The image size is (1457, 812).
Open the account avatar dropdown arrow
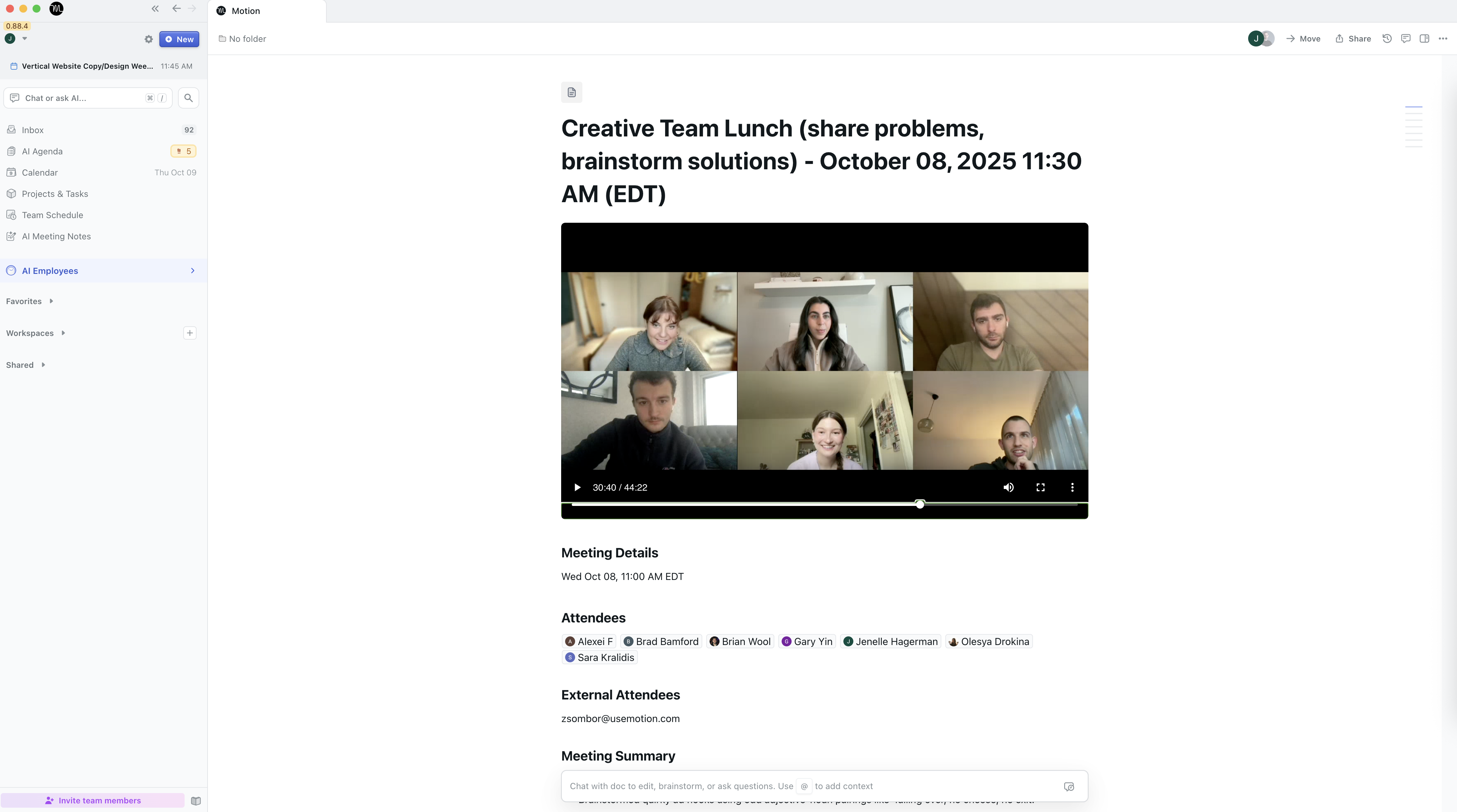(x=24, y=39)
